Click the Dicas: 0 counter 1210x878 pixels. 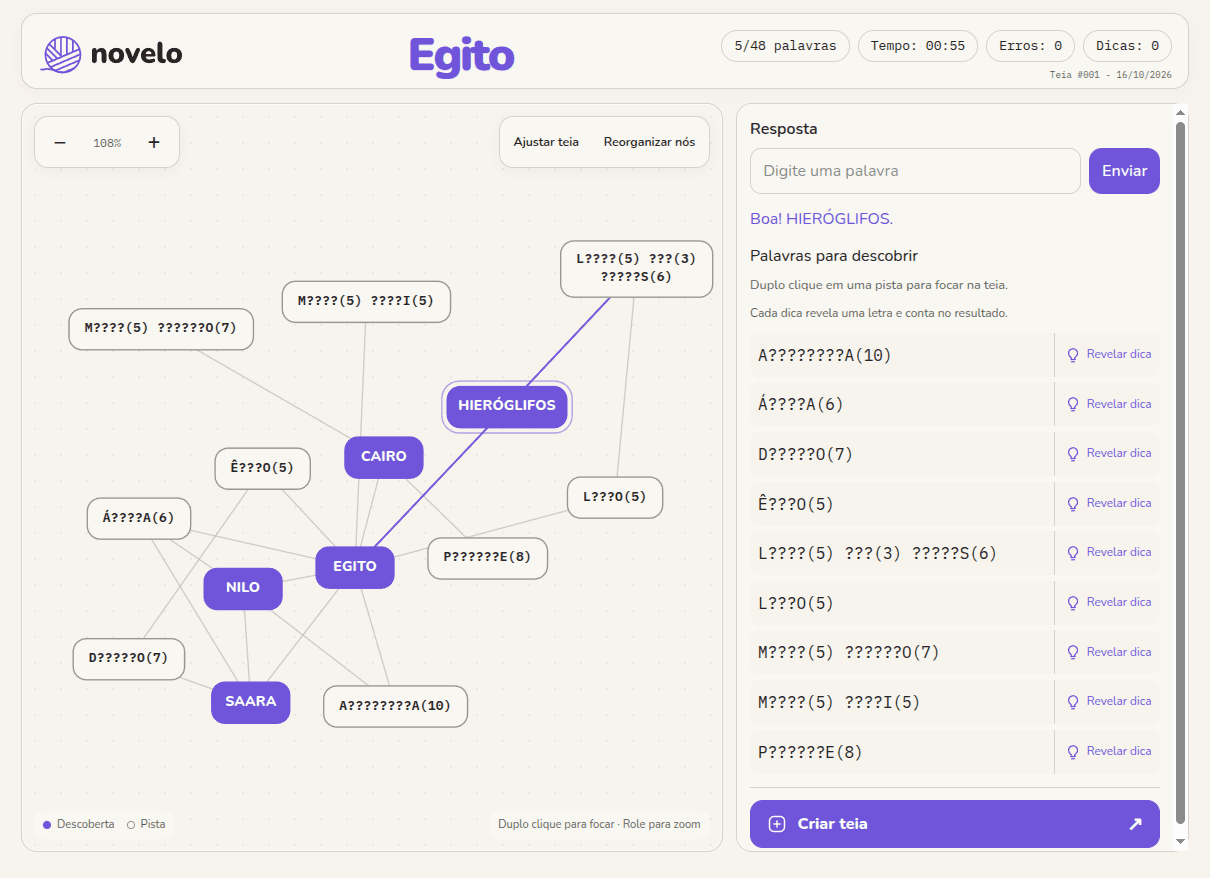pos(1127,46)
